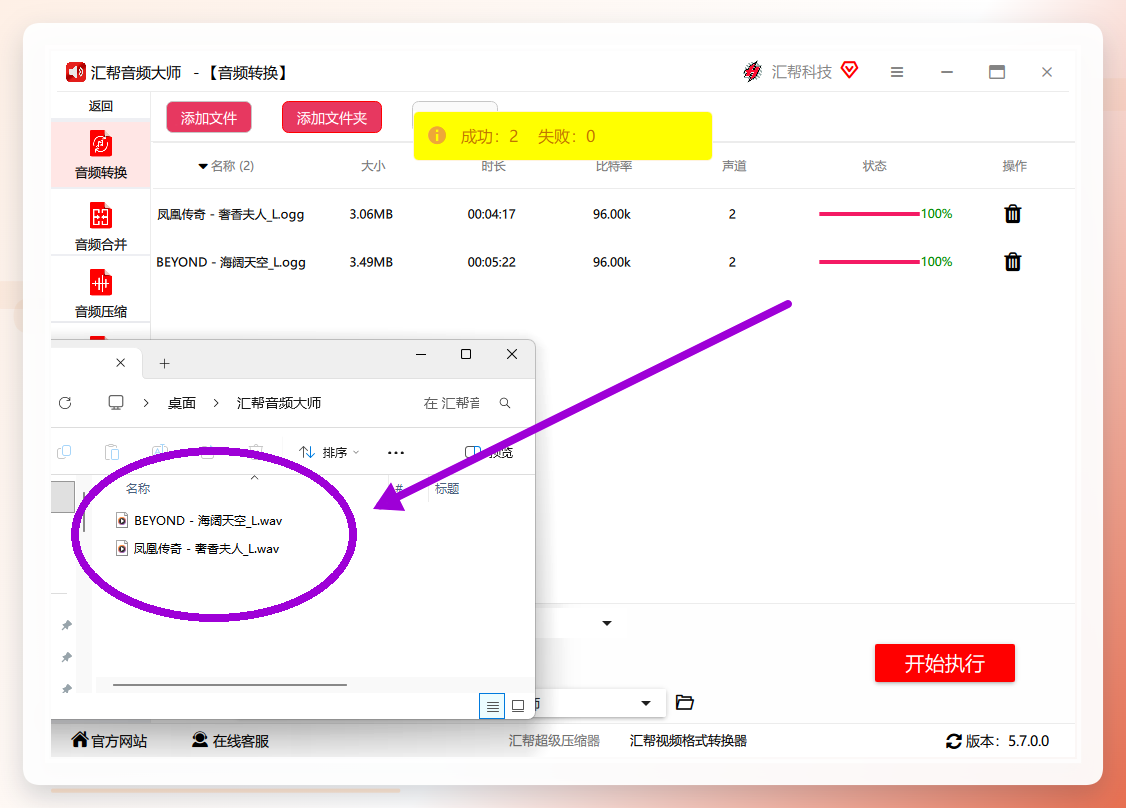Screen dimensions: 1126x808
Task: Click the 开始执行 button
Action: (x=944, y=663)
